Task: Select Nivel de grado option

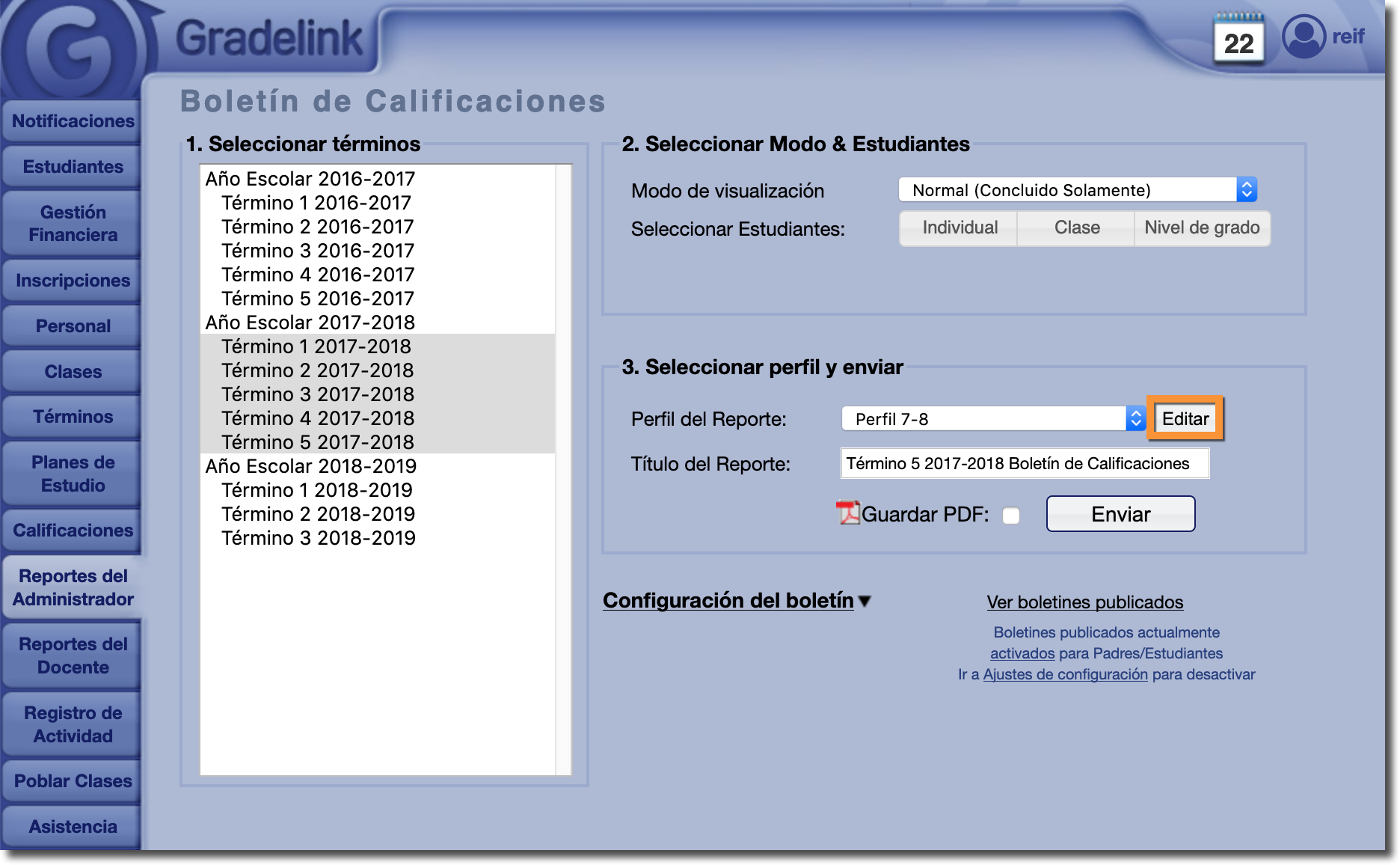Action: click(x=1201, y=228)
